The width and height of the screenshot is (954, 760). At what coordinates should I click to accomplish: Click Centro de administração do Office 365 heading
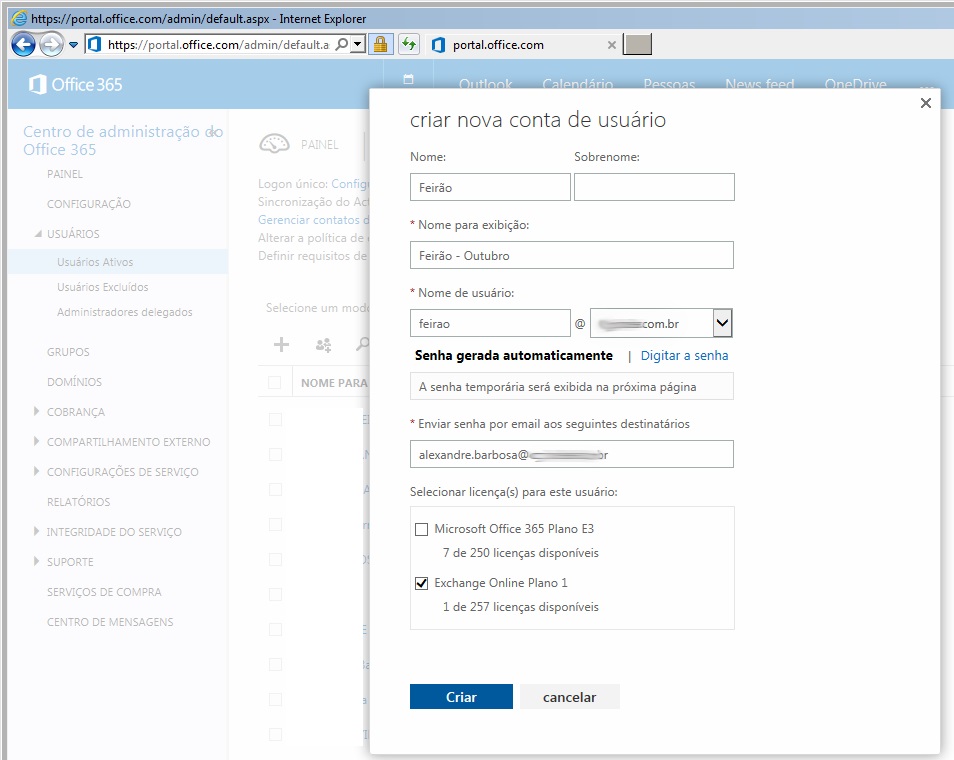123,141
